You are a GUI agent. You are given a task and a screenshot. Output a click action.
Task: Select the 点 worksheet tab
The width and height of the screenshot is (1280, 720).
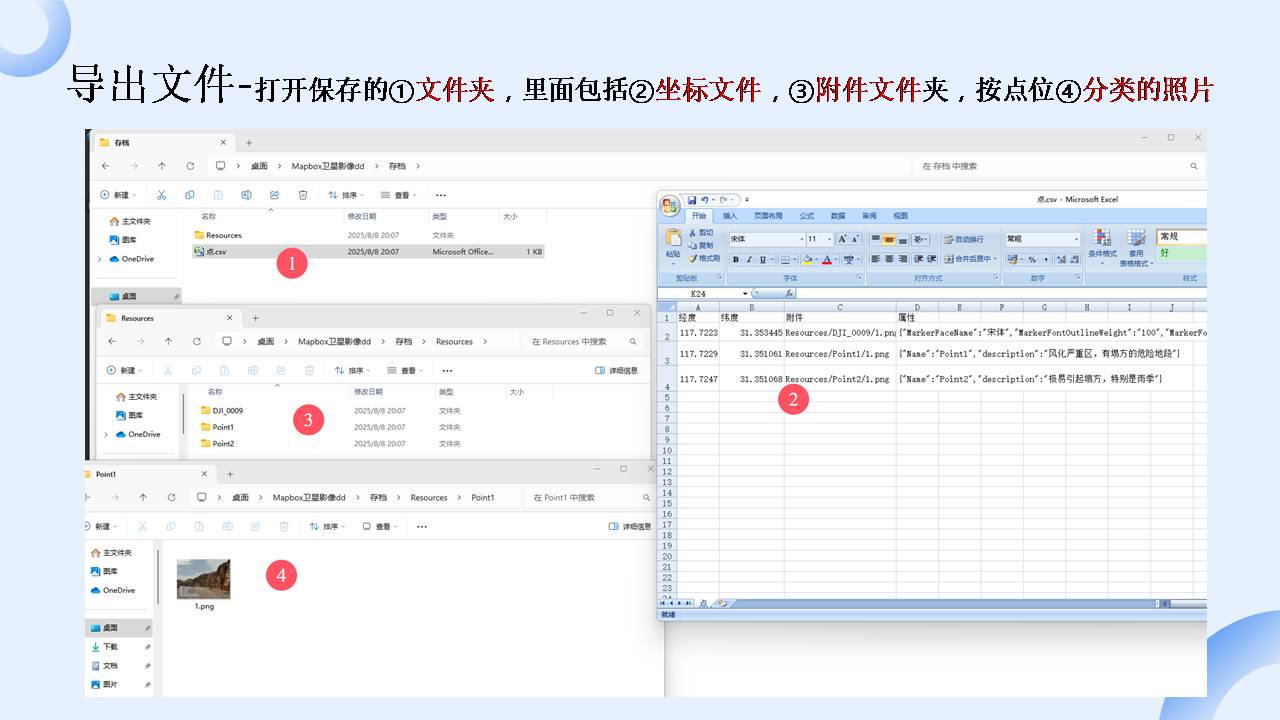[703, 603]
